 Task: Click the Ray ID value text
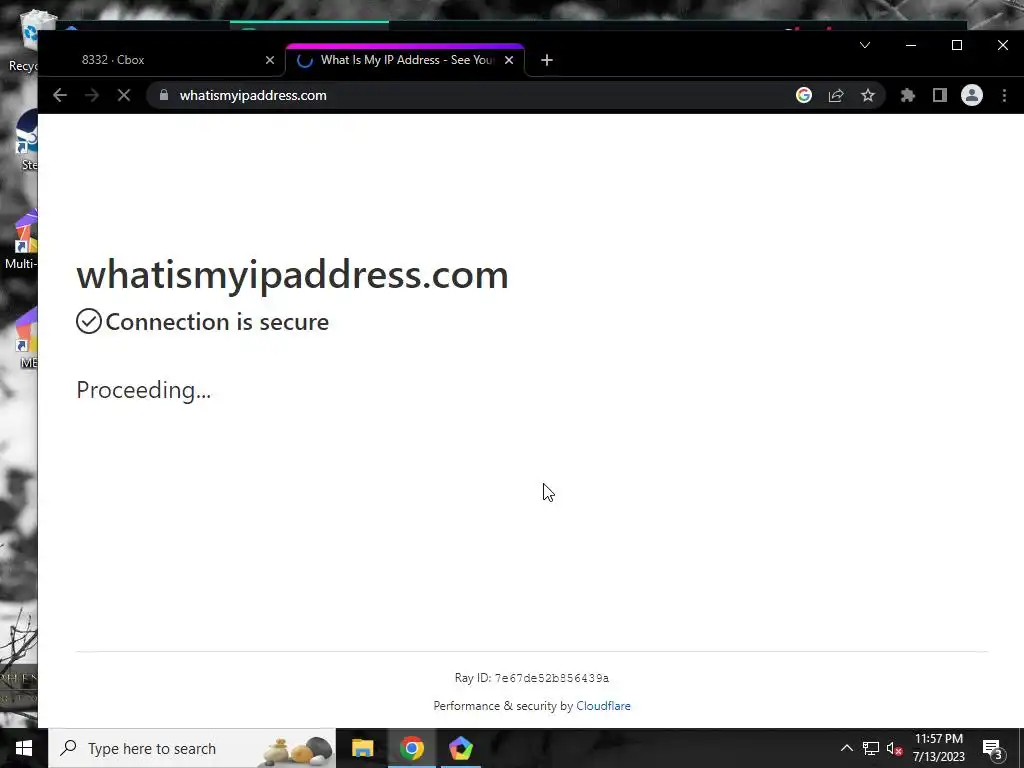tap(552, 679)
